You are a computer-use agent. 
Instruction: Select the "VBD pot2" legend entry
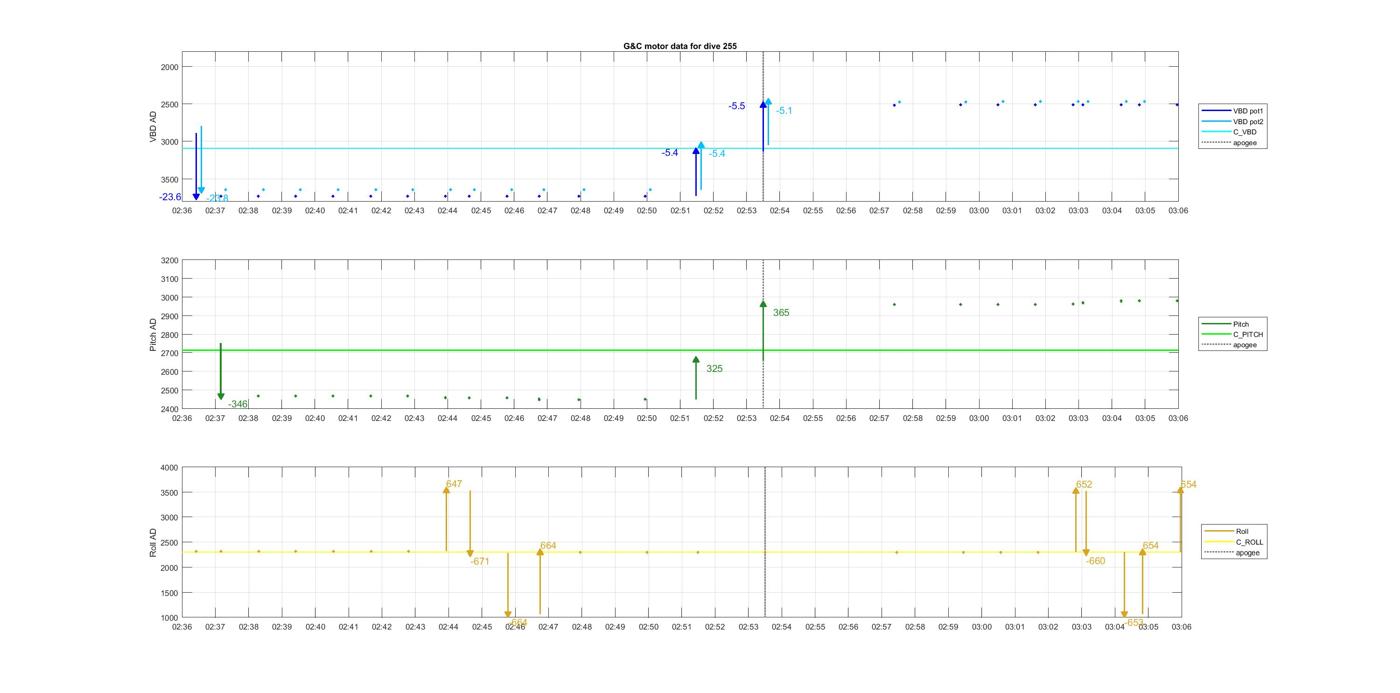pos(1233,121)
